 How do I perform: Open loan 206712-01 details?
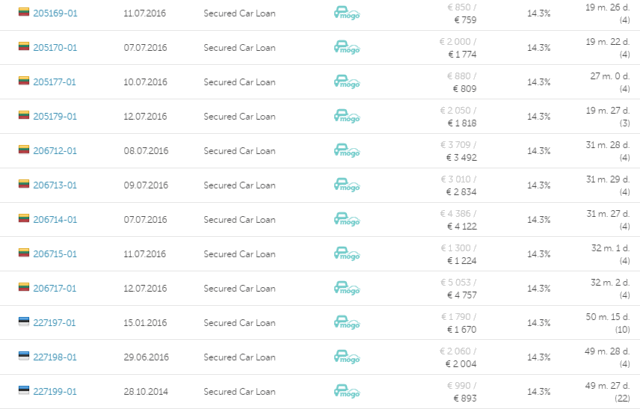[x=55, y=151]
